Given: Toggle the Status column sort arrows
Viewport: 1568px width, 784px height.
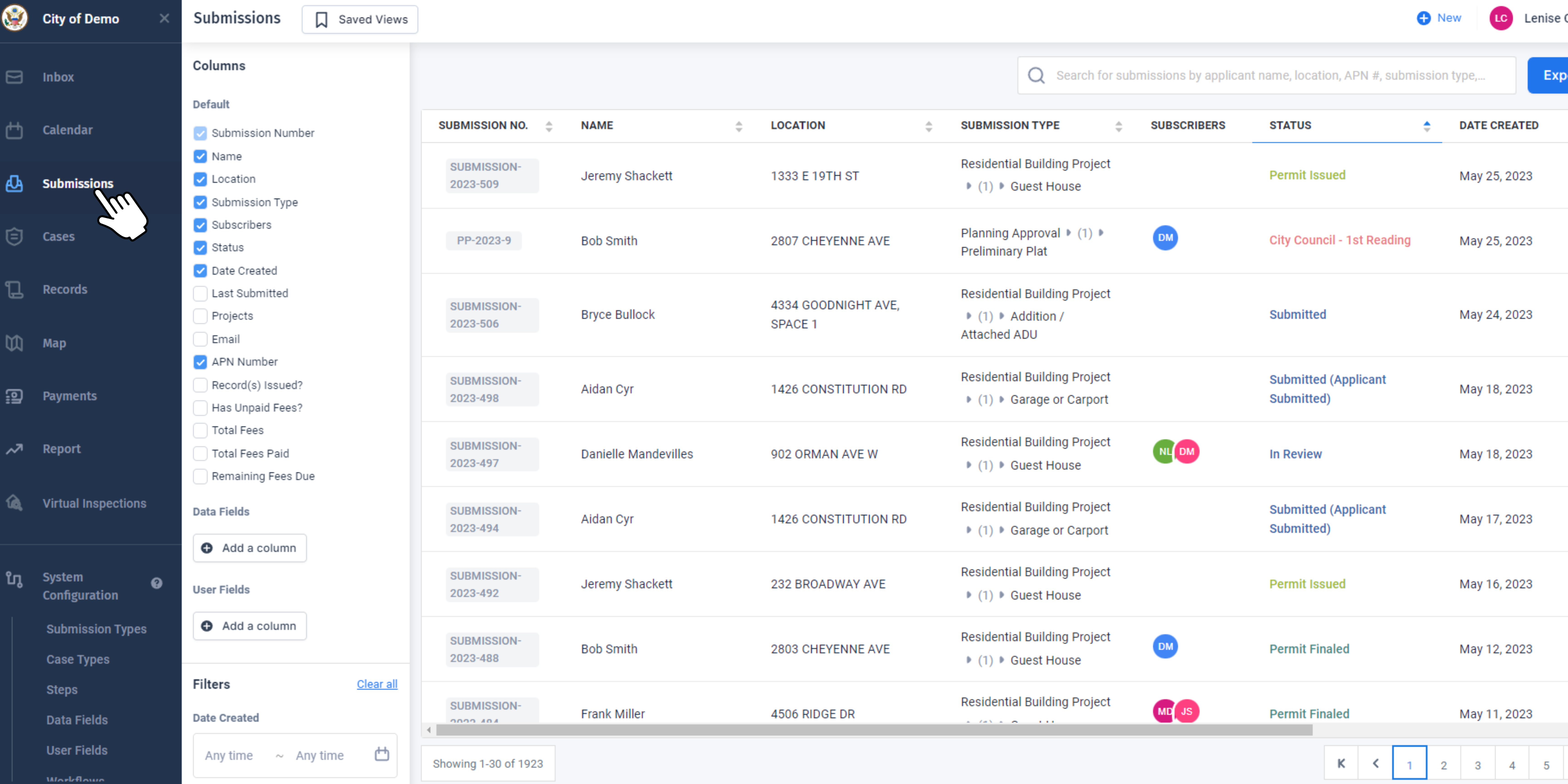Looking at the screenshot, I should click(x=1427, y=126).
